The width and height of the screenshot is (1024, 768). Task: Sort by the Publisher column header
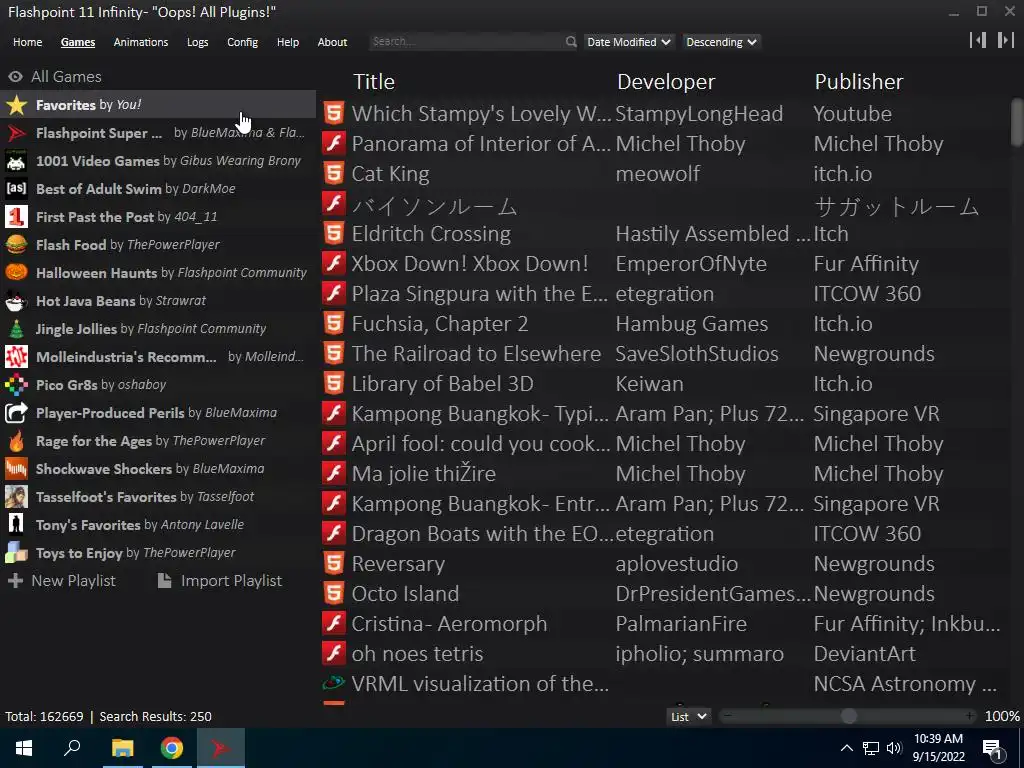pyautogui.click(x=859, y=82)
